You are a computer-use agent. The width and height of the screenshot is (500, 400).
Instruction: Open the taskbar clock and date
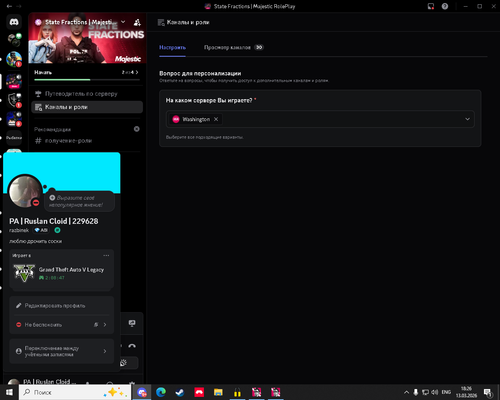pos(466,392)
